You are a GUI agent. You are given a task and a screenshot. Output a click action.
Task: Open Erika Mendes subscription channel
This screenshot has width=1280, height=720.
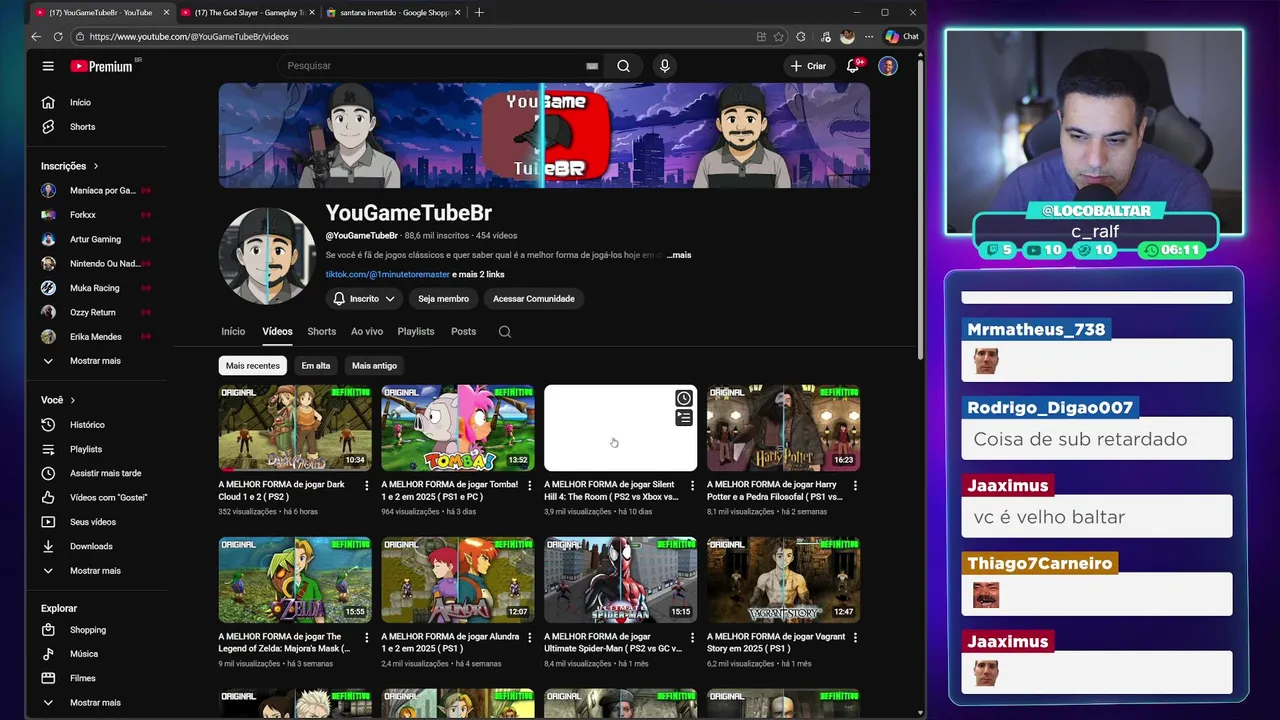[95, 337]
